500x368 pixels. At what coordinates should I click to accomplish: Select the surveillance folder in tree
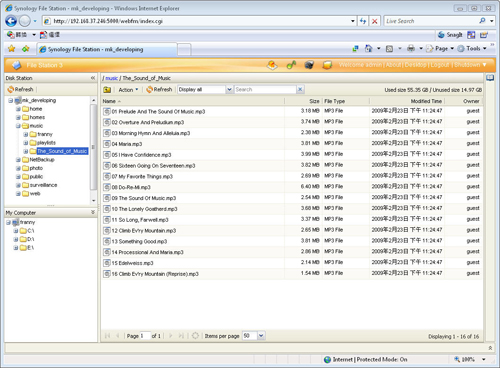(x=43, y=185)
